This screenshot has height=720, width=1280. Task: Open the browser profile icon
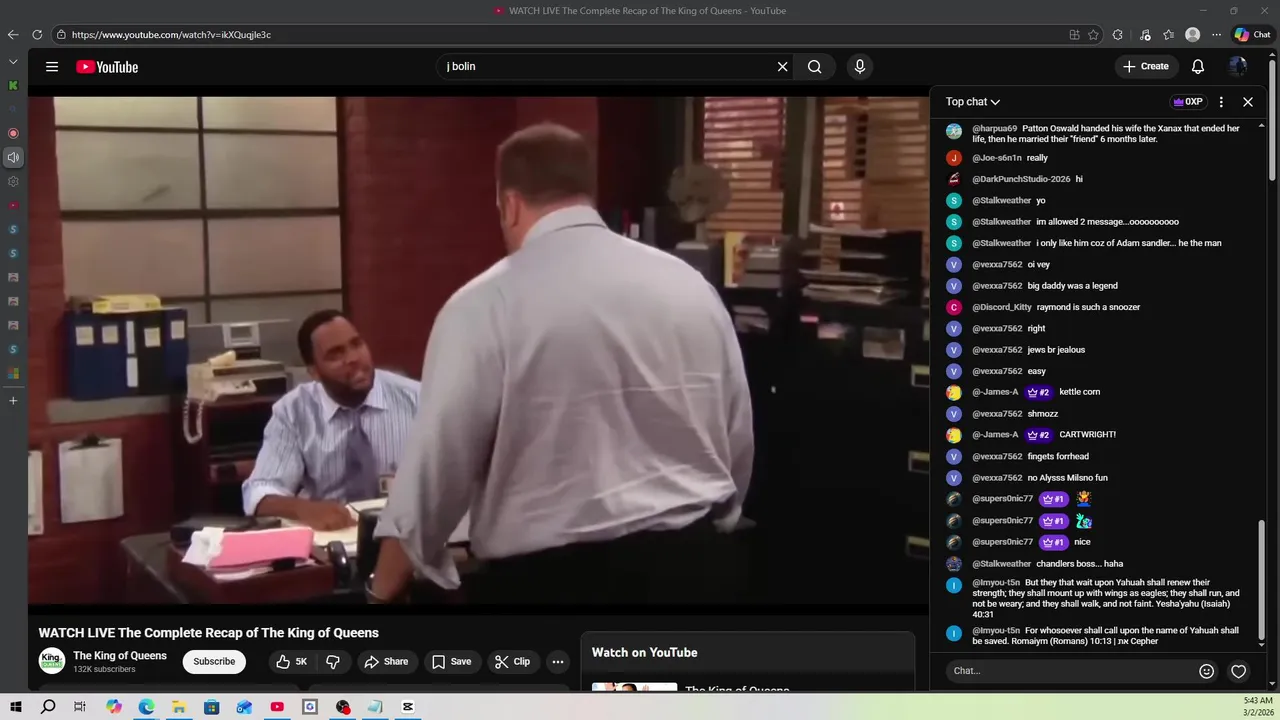(1193, 34)
